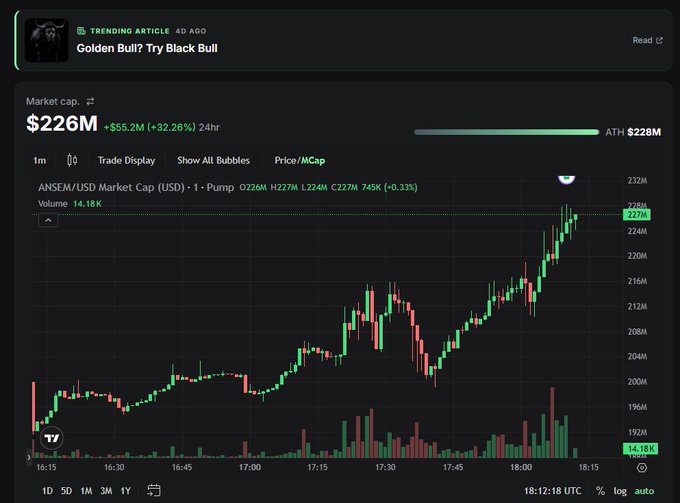
Task: Toggle log scale mode
Action: click(x=620, y=491)
